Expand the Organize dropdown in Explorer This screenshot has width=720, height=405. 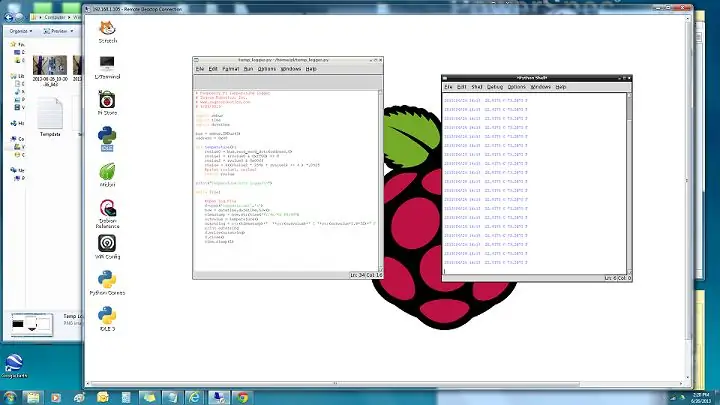click(21, 31)
